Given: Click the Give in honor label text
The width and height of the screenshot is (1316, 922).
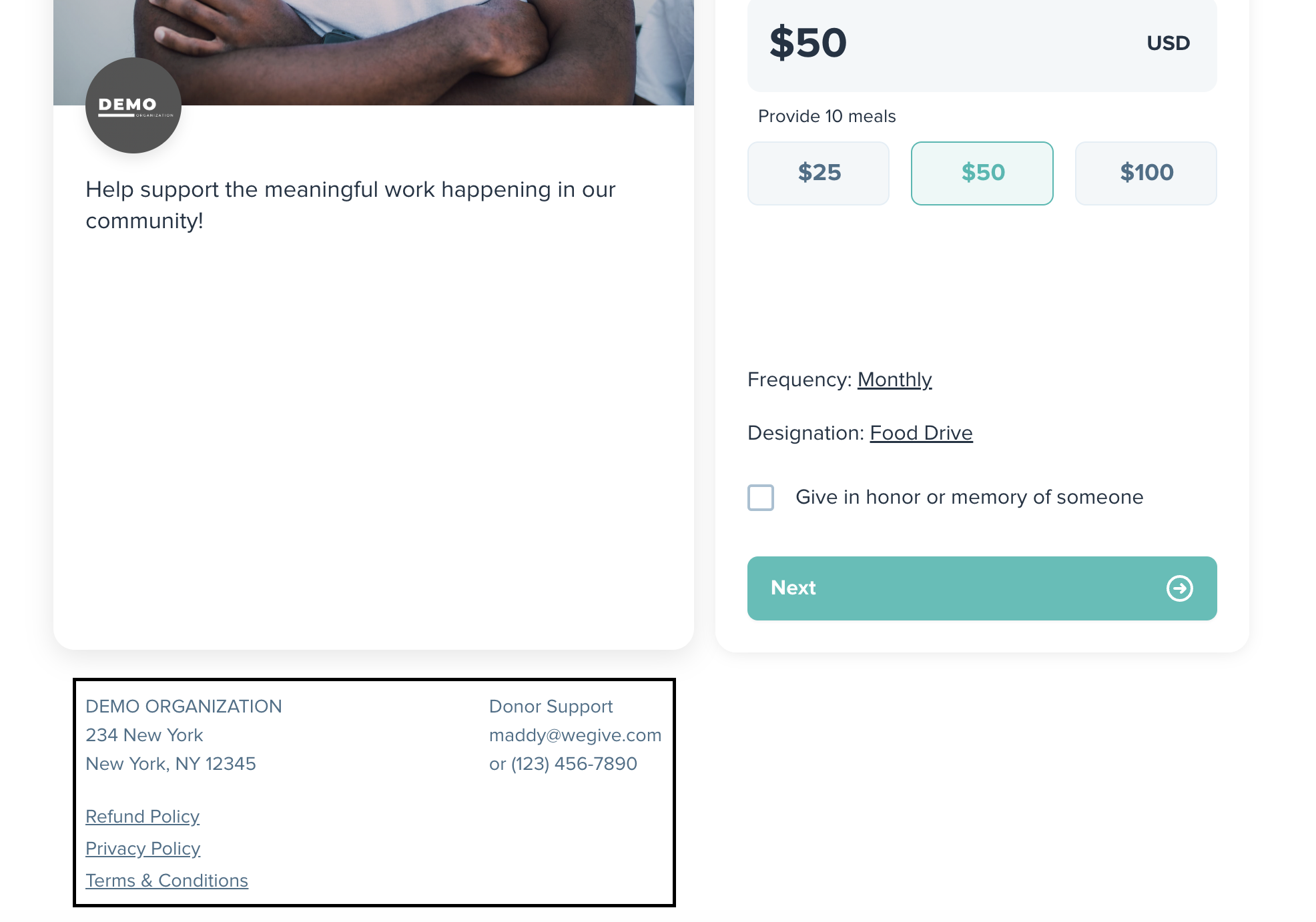Looking at the screenshot, I should point(969,497).
